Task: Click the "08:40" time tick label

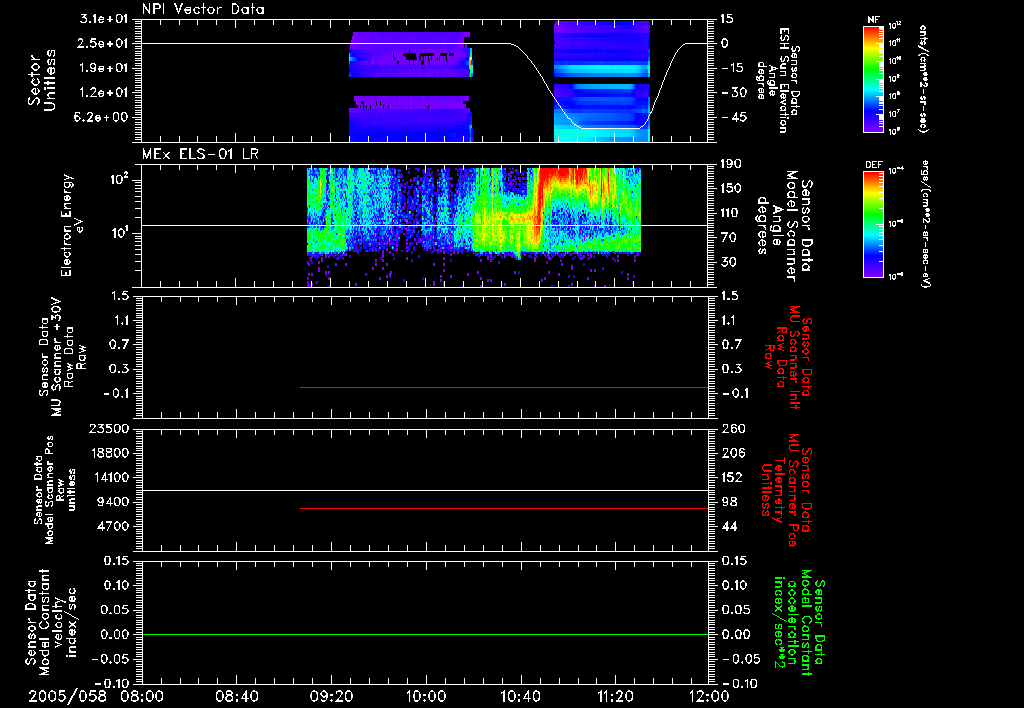Action: coord(236,696)
